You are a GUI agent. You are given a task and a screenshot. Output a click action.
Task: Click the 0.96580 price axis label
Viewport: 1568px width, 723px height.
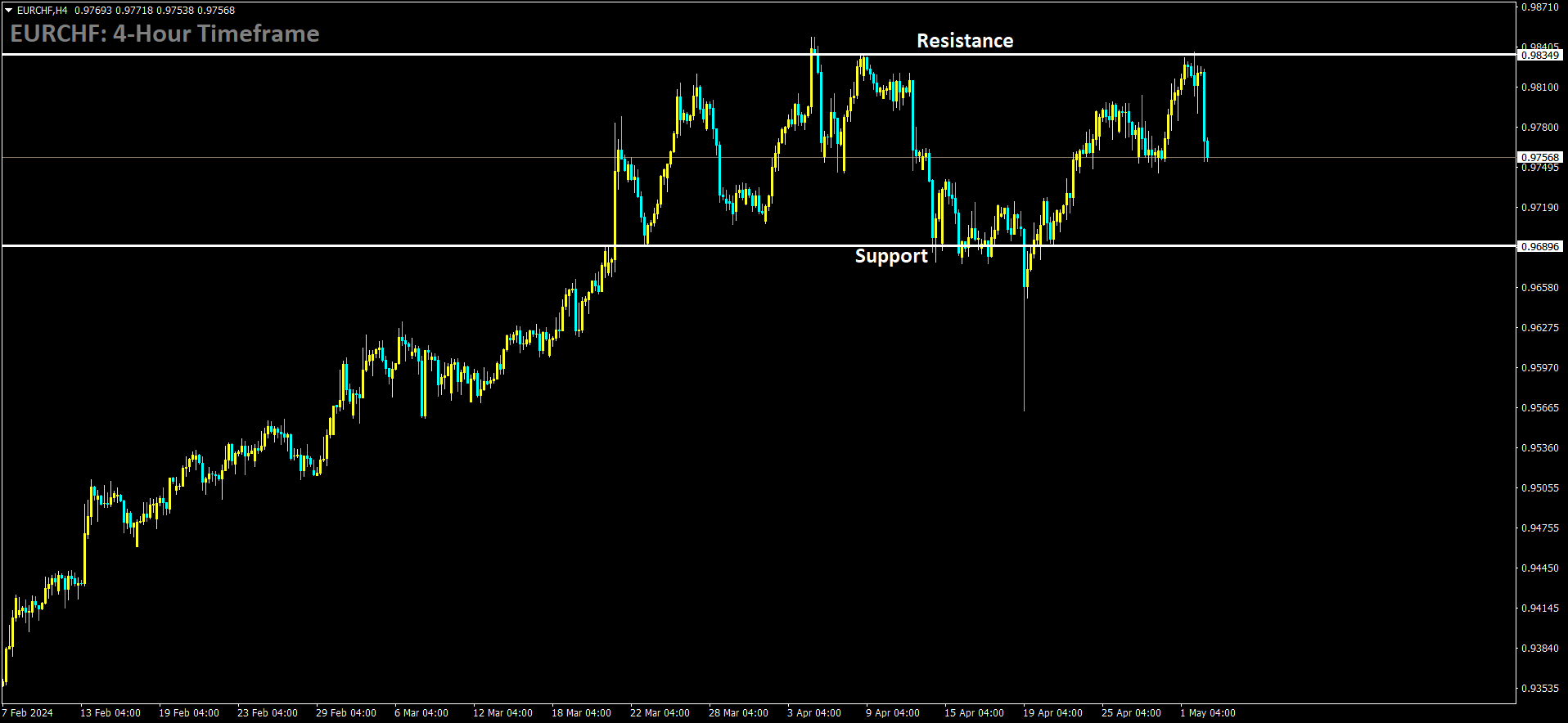pyautogui.click(x=1540, y=288)
